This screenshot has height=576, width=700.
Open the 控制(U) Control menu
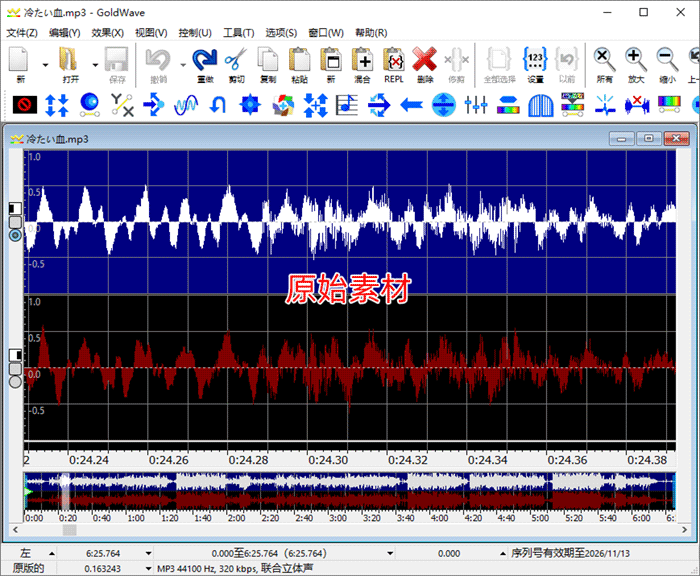click(195, 33)
